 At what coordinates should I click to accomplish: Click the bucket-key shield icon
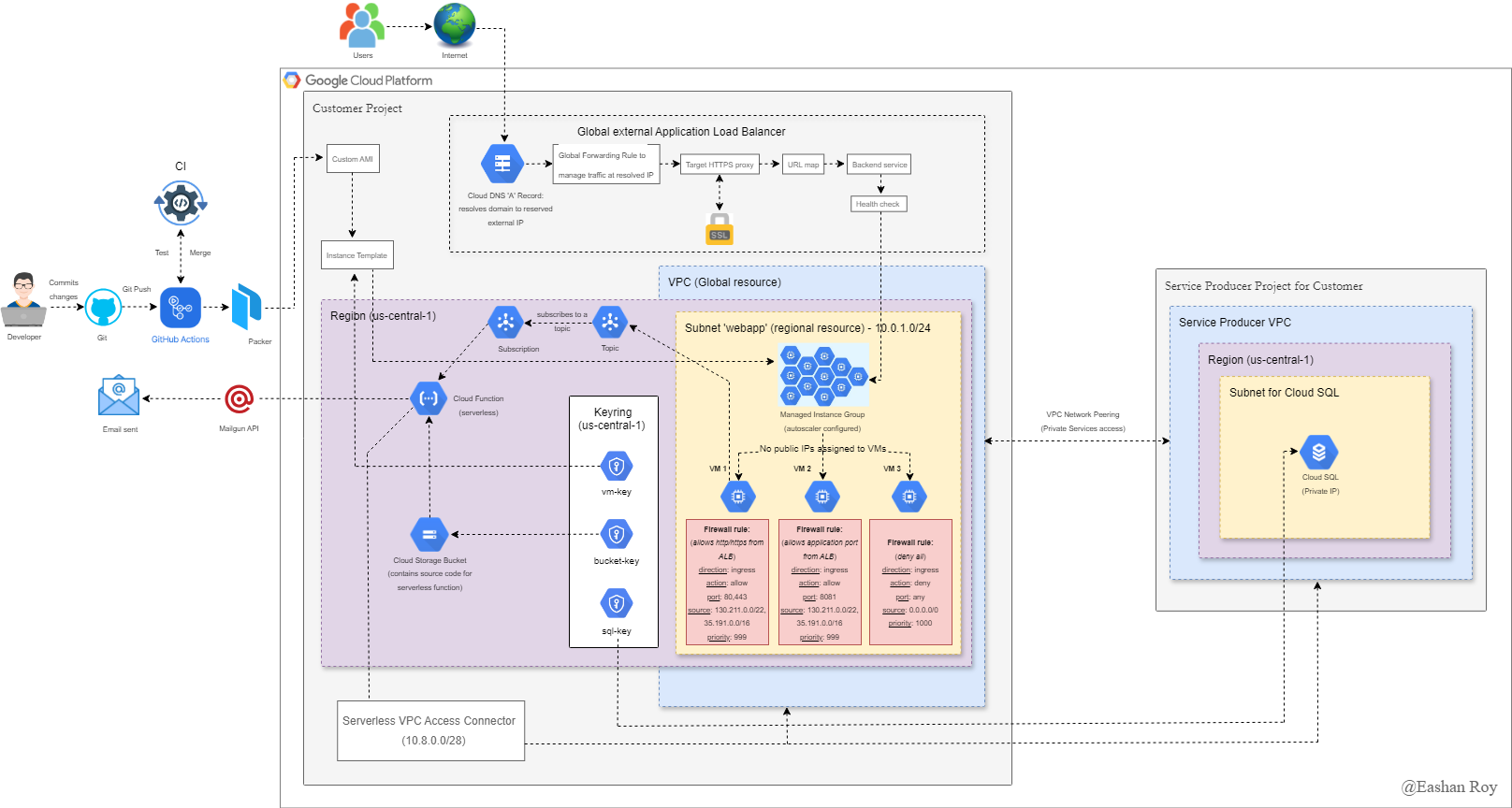[617, 534]
